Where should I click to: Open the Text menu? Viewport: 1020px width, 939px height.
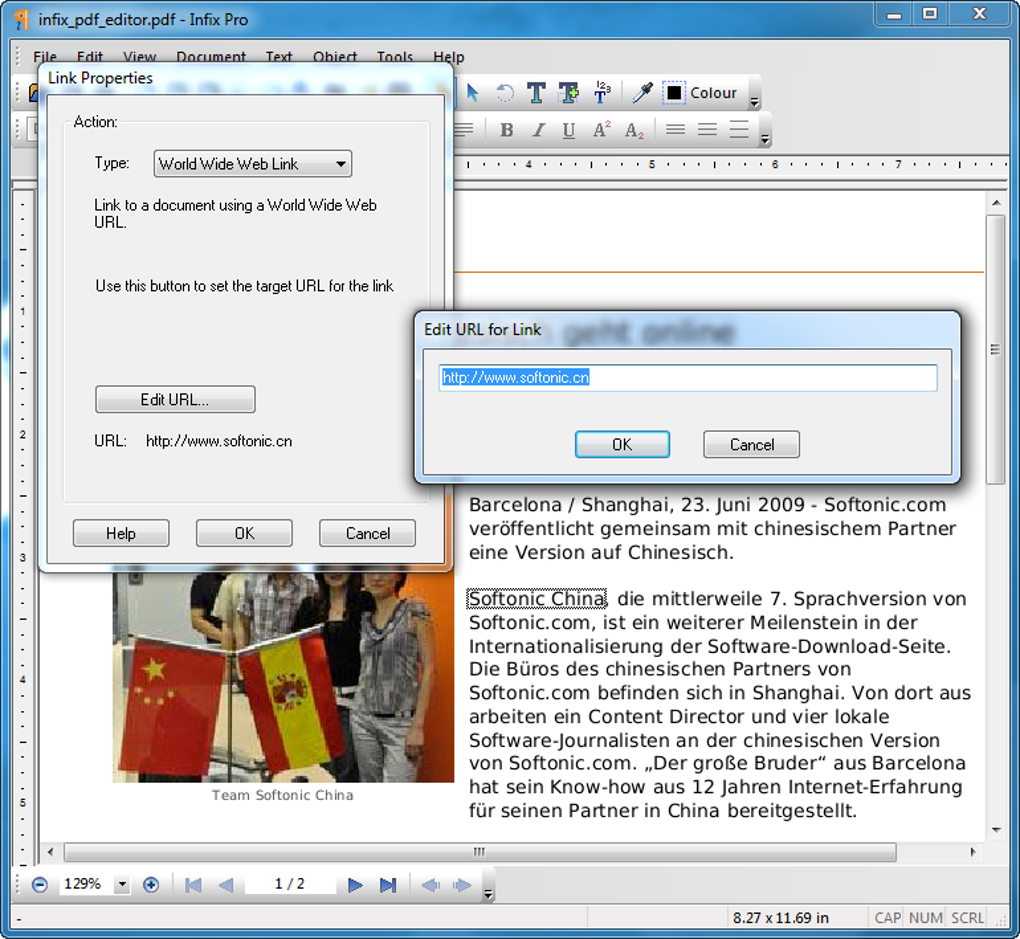click(279, 57)
